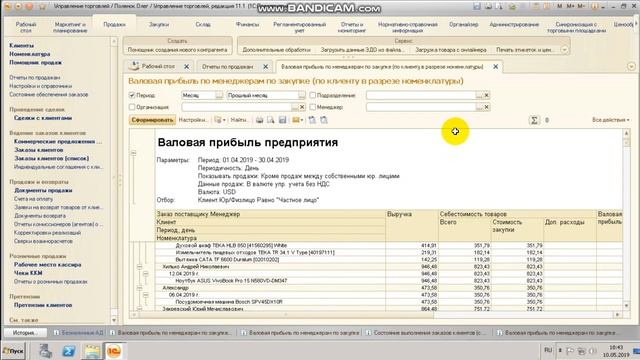Open the Прошлый месяц period selector
This screenshot has height=360, width=640.
pos(302,95)
